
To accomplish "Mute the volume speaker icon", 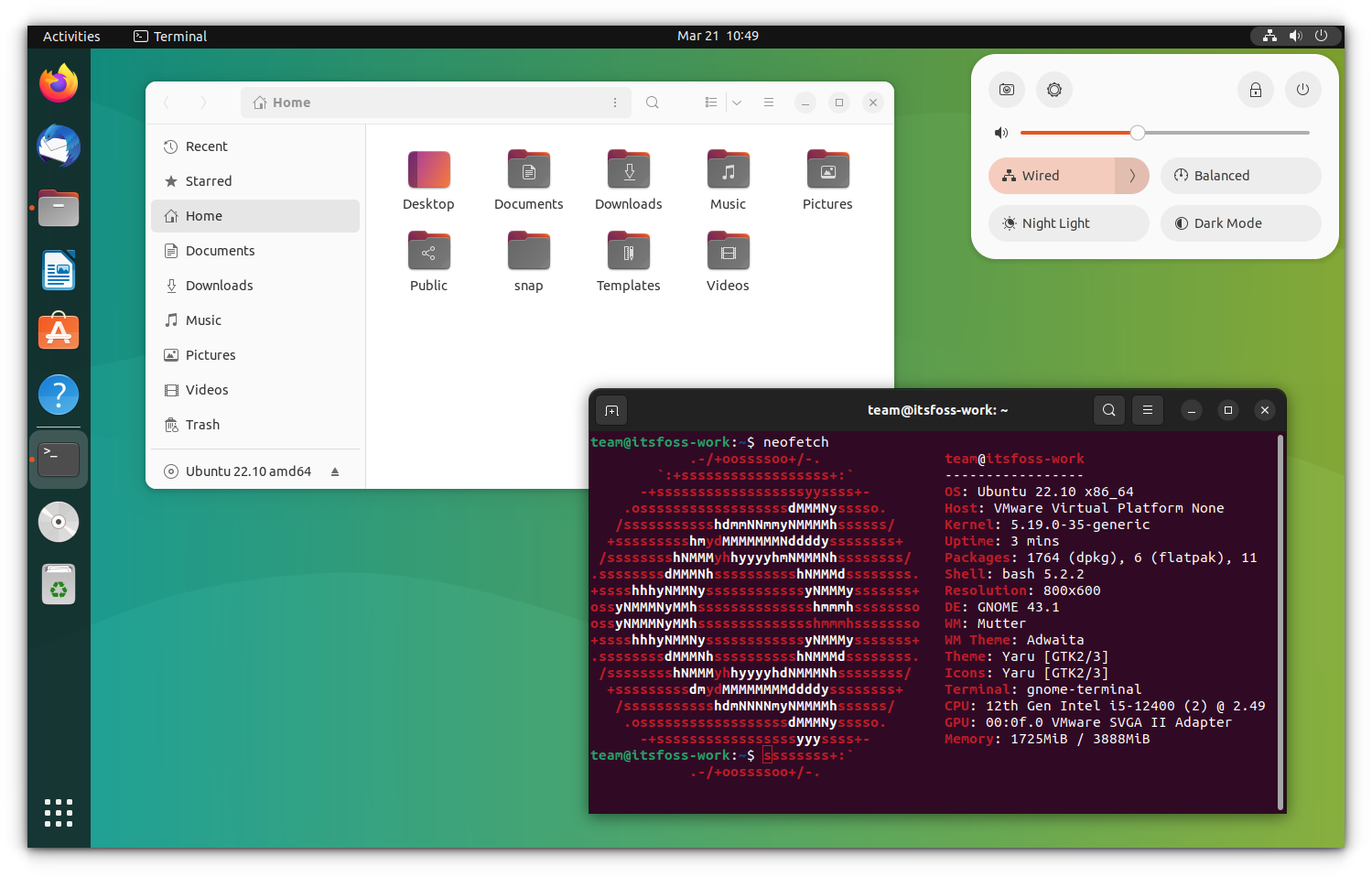I will (x=1001, y=133).
